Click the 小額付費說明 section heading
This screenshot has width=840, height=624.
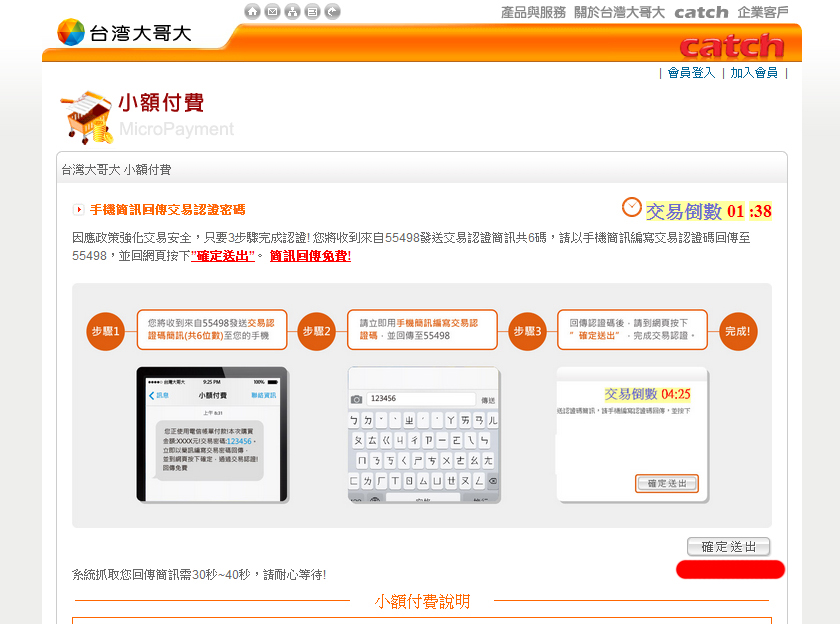[422, 602]
